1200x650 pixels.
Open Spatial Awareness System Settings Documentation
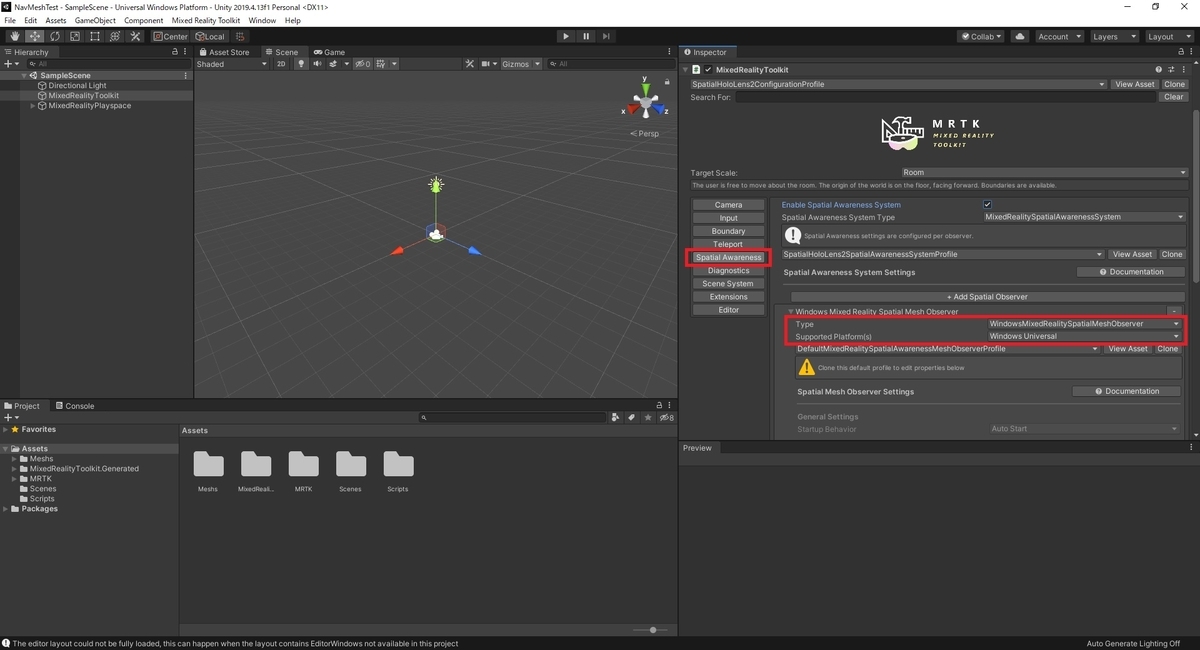click(1131, 272)
